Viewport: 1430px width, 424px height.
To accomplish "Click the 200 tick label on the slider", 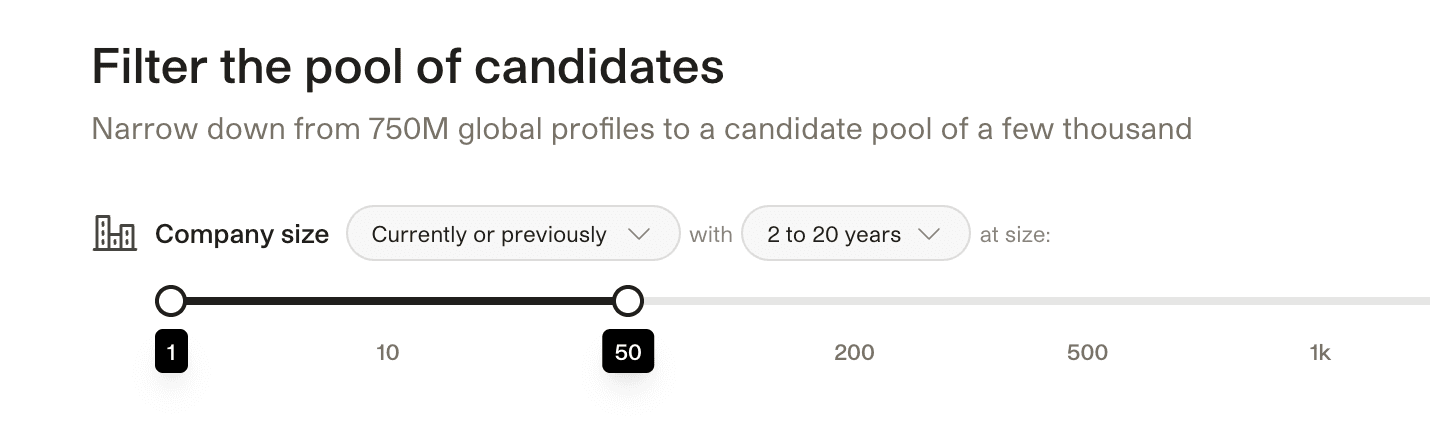I will coord(854,352).
